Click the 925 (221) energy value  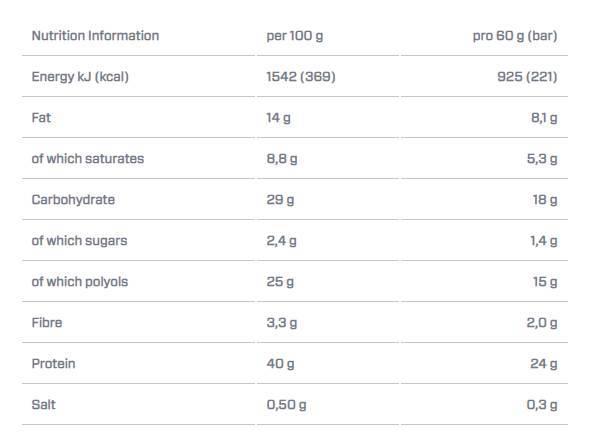527,77
